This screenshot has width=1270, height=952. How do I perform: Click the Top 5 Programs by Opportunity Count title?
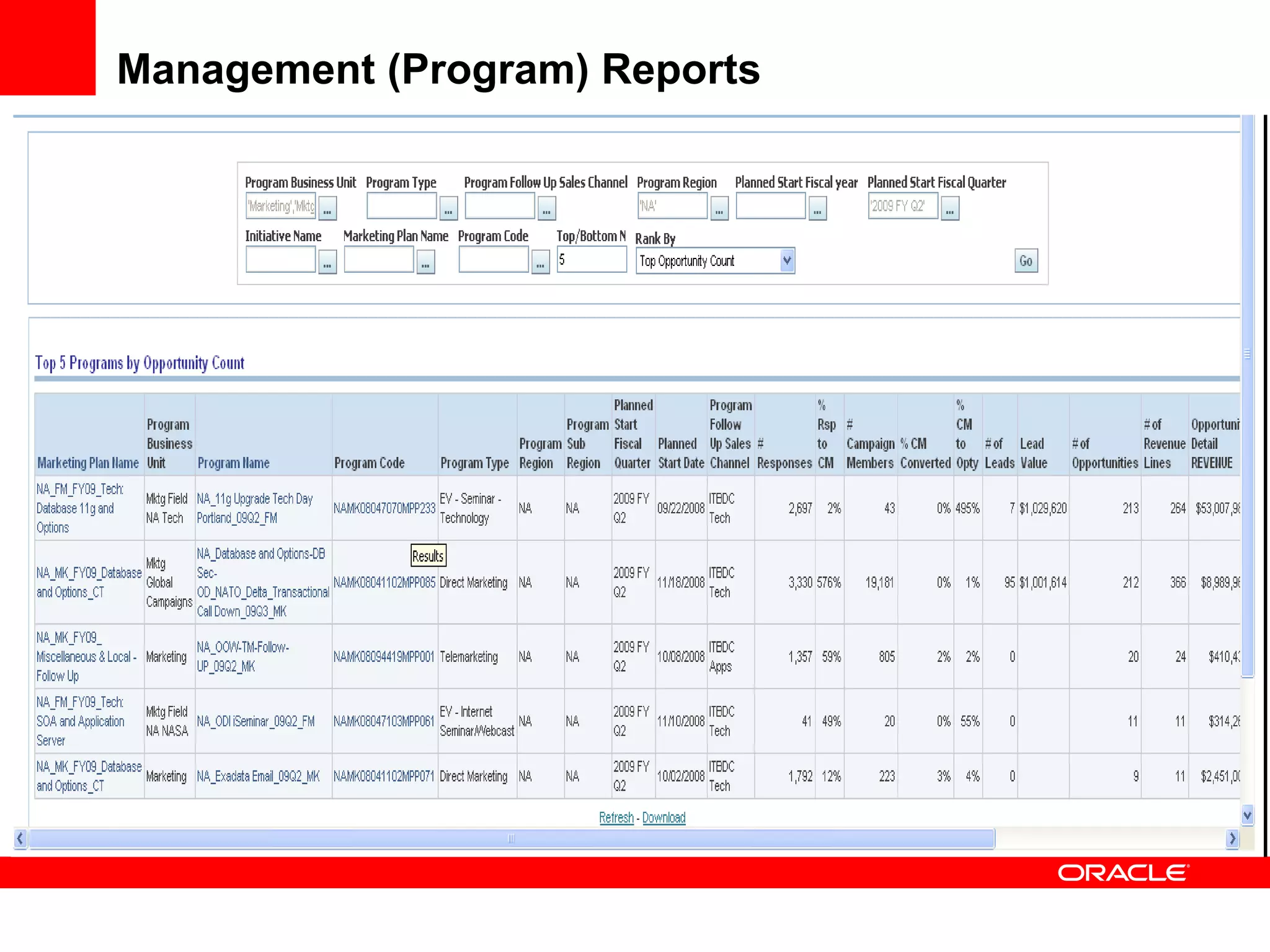point(140,363)
